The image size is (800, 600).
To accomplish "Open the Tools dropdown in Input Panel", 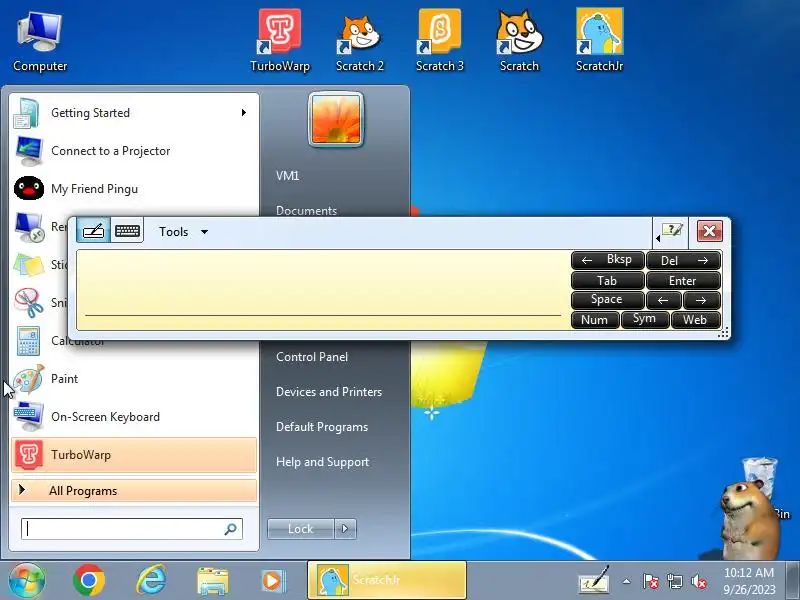I will (x=183, y=232).
